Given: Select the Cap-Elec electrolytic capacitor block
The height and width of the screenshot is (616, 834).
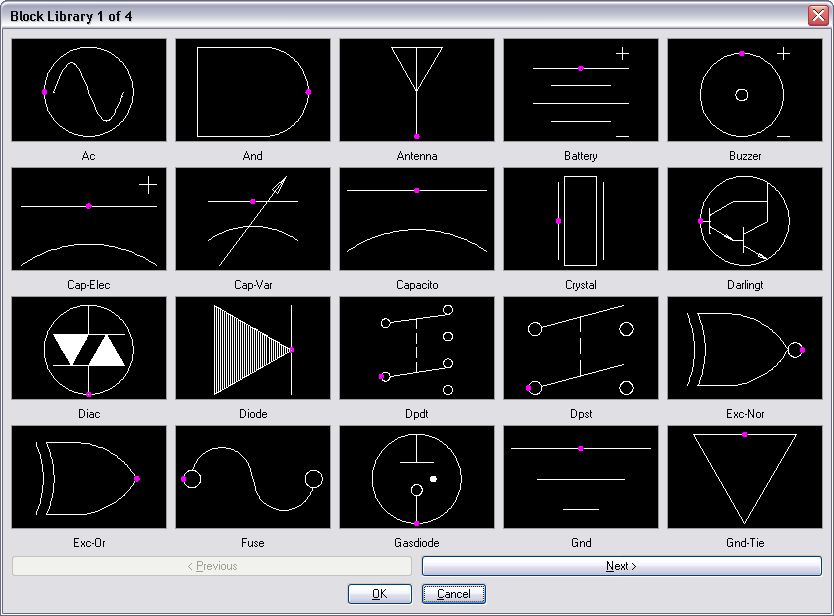Looking at the screenshot, I should coord(89,220).
